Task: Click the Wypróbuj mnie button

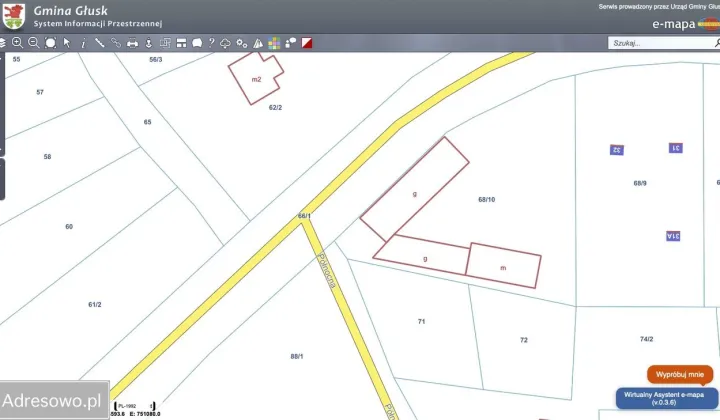Action: point(680,375)
